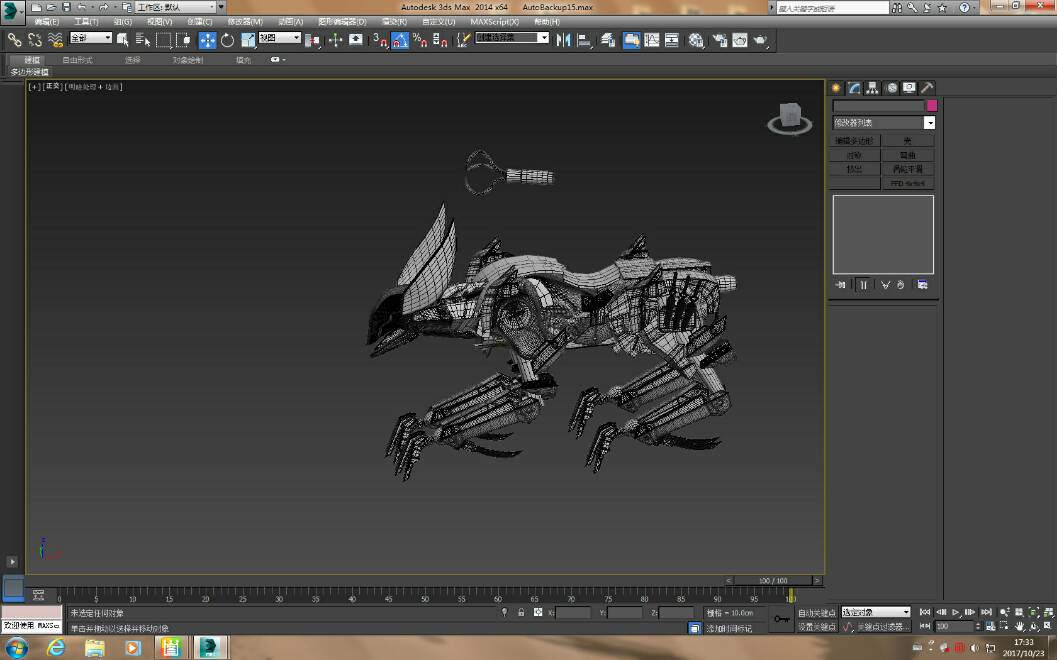Image resolution: width=1057 pixels, height=660 pixels.
Task: Click the 设置关键点 Set Key button
Action: pos(816,627)
